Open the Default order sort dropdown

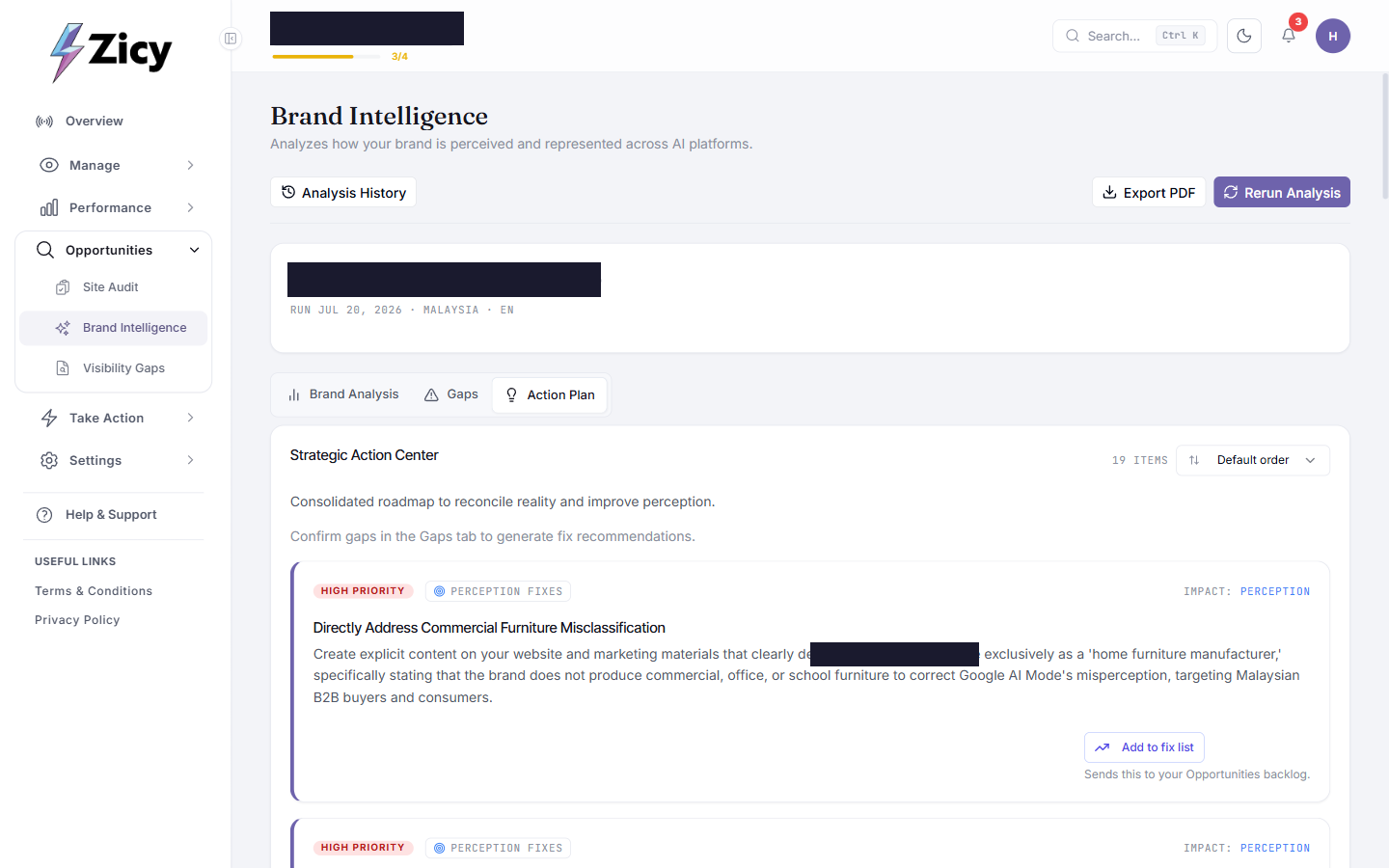[1252, 460]
